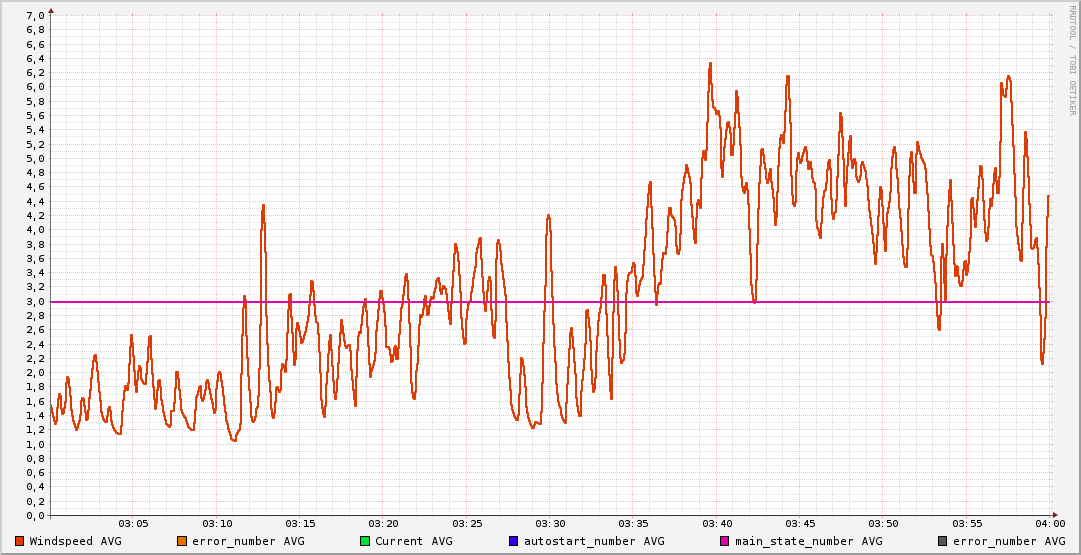1081x555 pixels.
Task: Click the 5,0 value on the Y axis
Action: [35, 159]
